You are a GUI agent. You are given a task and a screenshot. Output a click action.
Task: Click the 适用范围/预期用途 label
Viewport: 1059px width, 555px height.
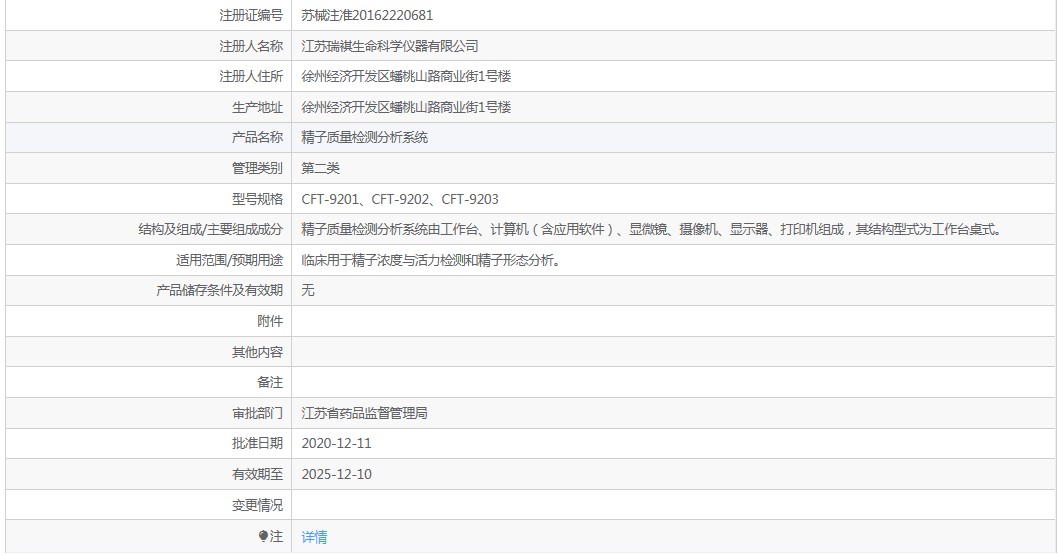pyautogui.click(x=230, y=260)
